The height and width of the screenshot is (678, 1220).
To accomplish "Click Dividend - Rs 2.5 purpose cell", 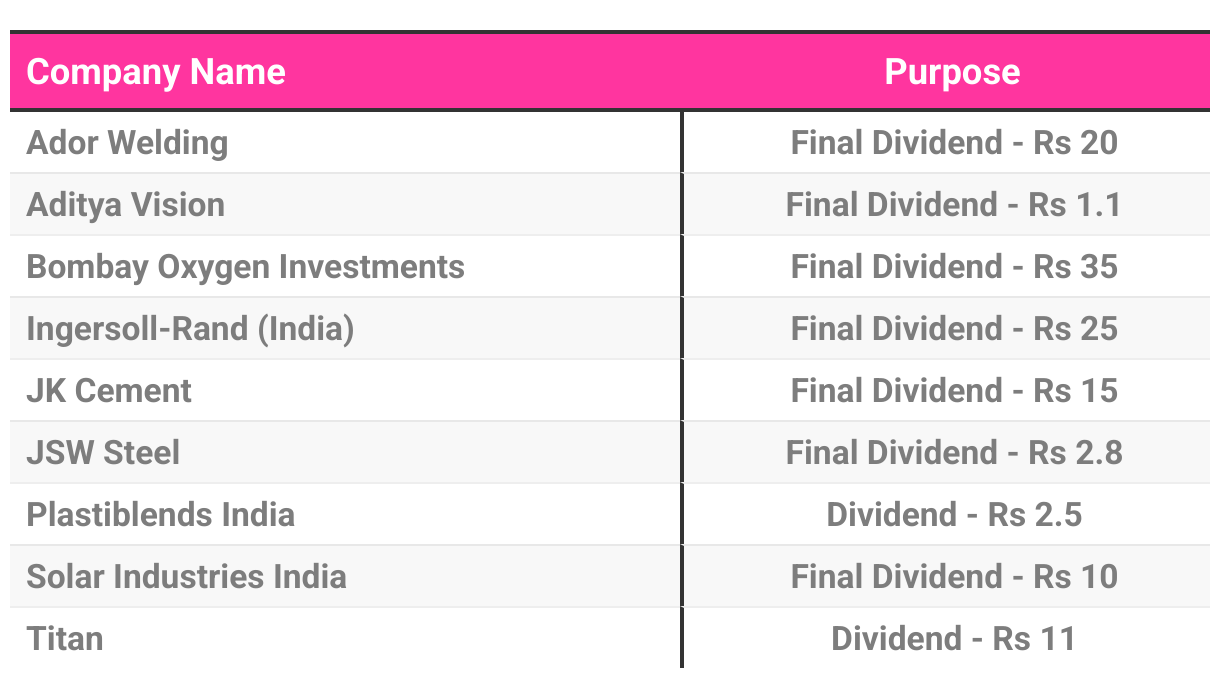I will click(954, 515).
